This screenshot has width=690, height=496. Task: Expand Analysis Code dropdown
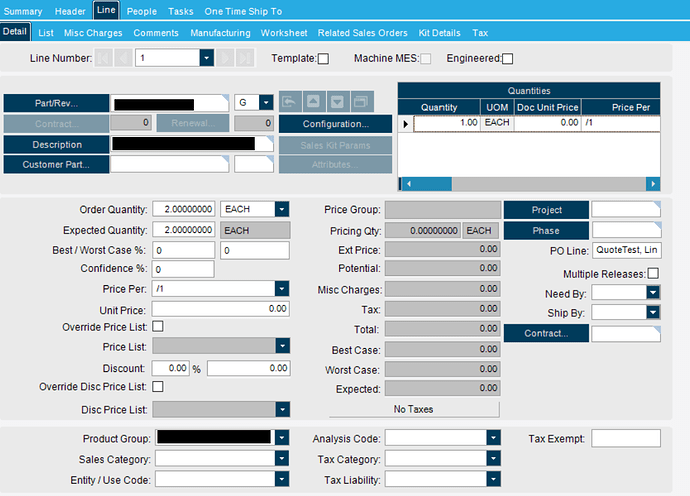pos(494,438)
